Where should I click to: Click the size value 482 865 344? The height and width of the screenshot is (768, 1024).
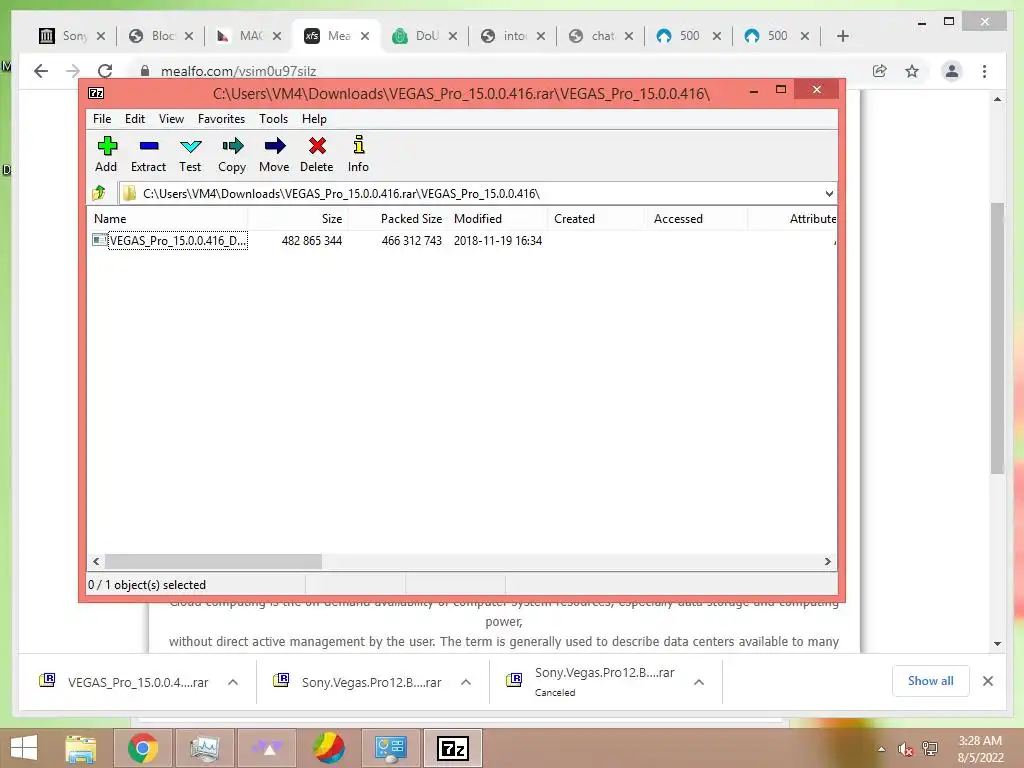pos(312,240)
